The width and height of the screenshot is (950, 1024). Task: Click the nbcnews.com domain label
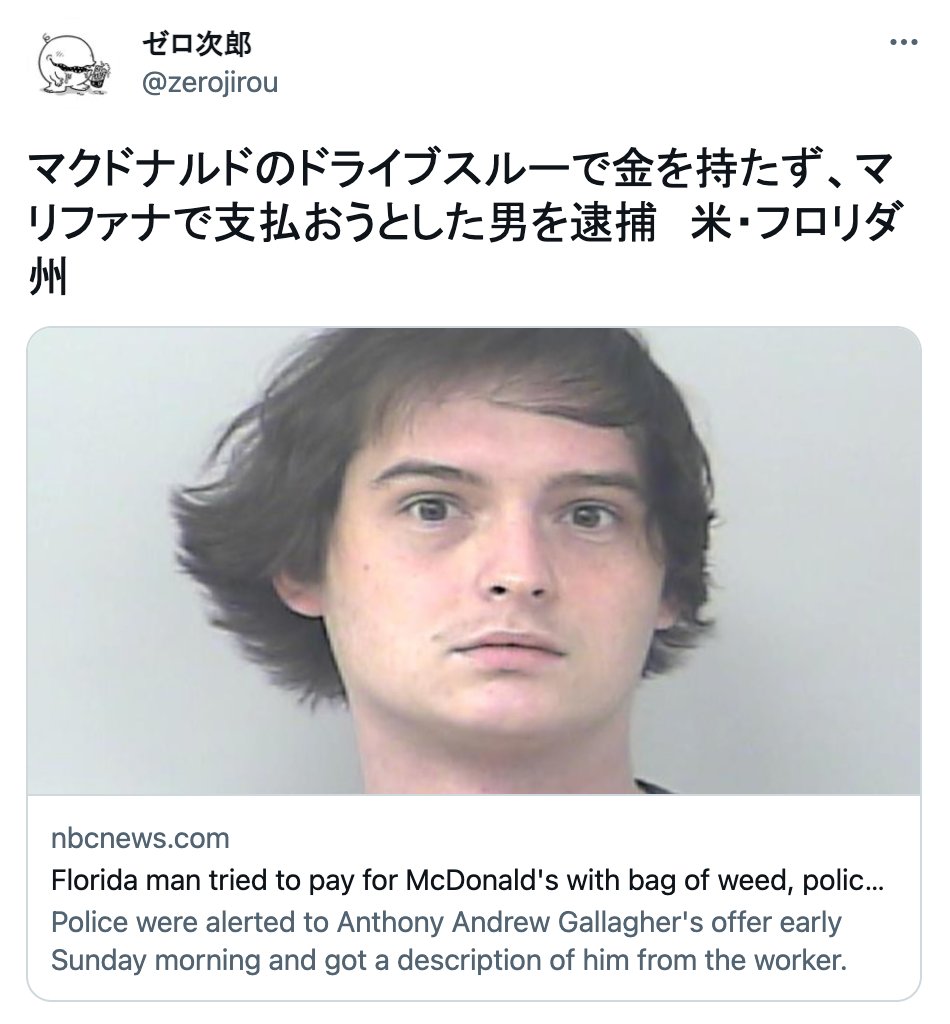(140, 839)
